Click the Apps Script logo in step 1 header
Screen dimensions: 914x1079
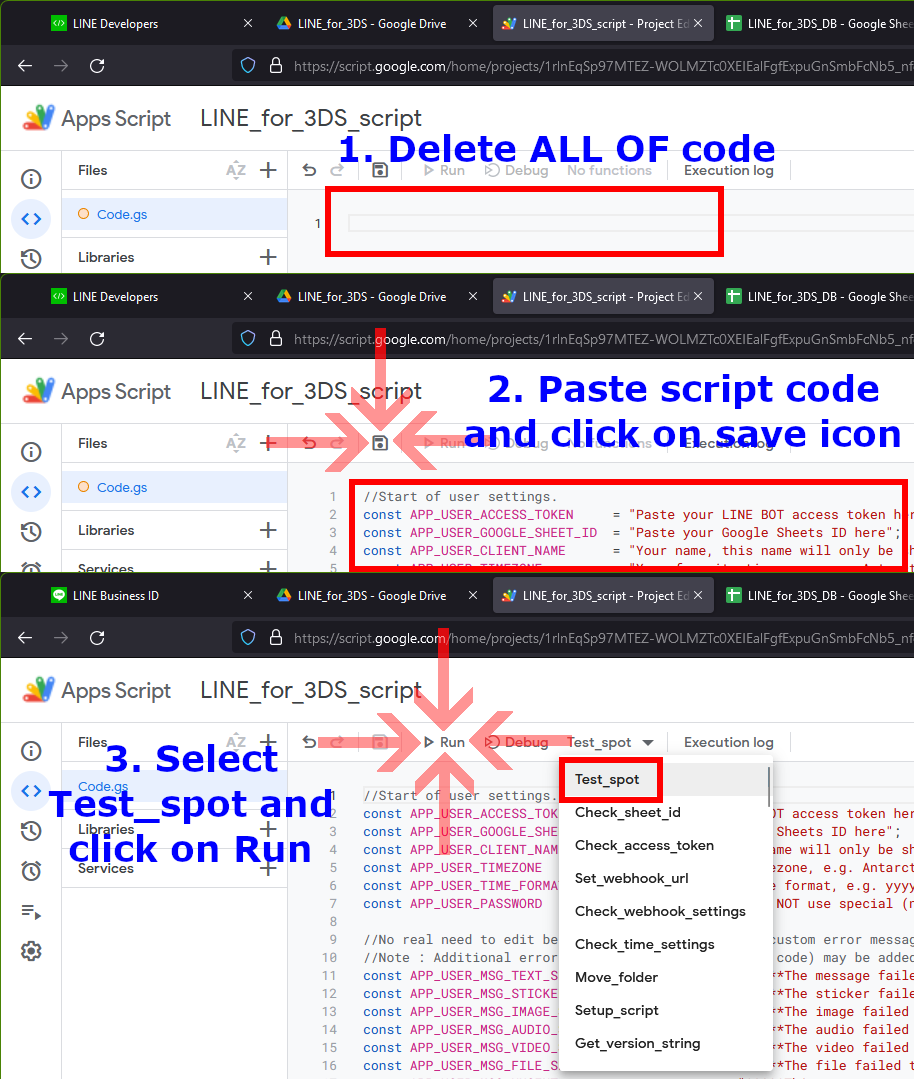(x=96, y=118)
